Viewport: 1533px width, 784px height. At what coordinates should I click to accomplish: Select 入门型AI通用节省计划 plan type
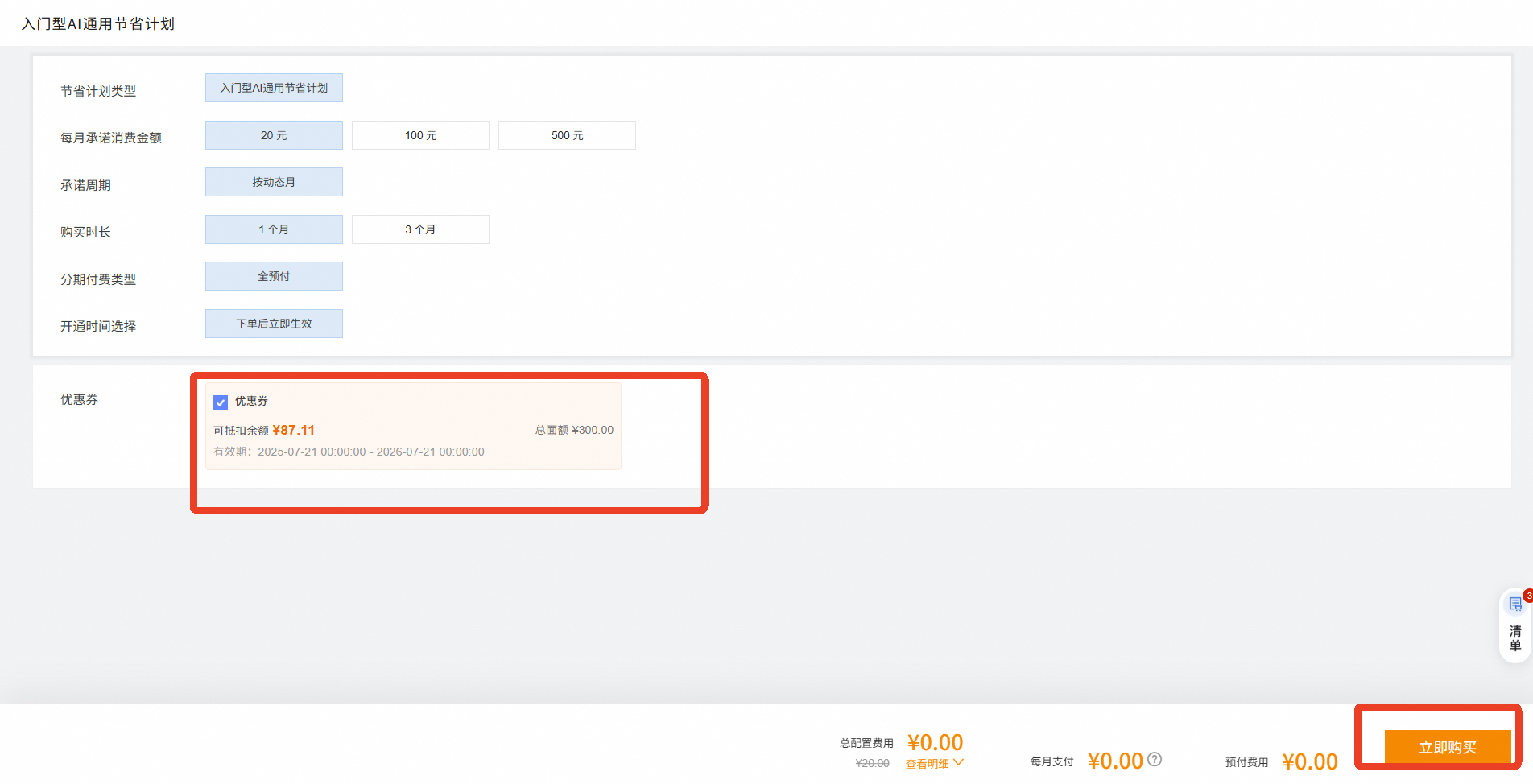pyautogui.click(x=274, y=88)
